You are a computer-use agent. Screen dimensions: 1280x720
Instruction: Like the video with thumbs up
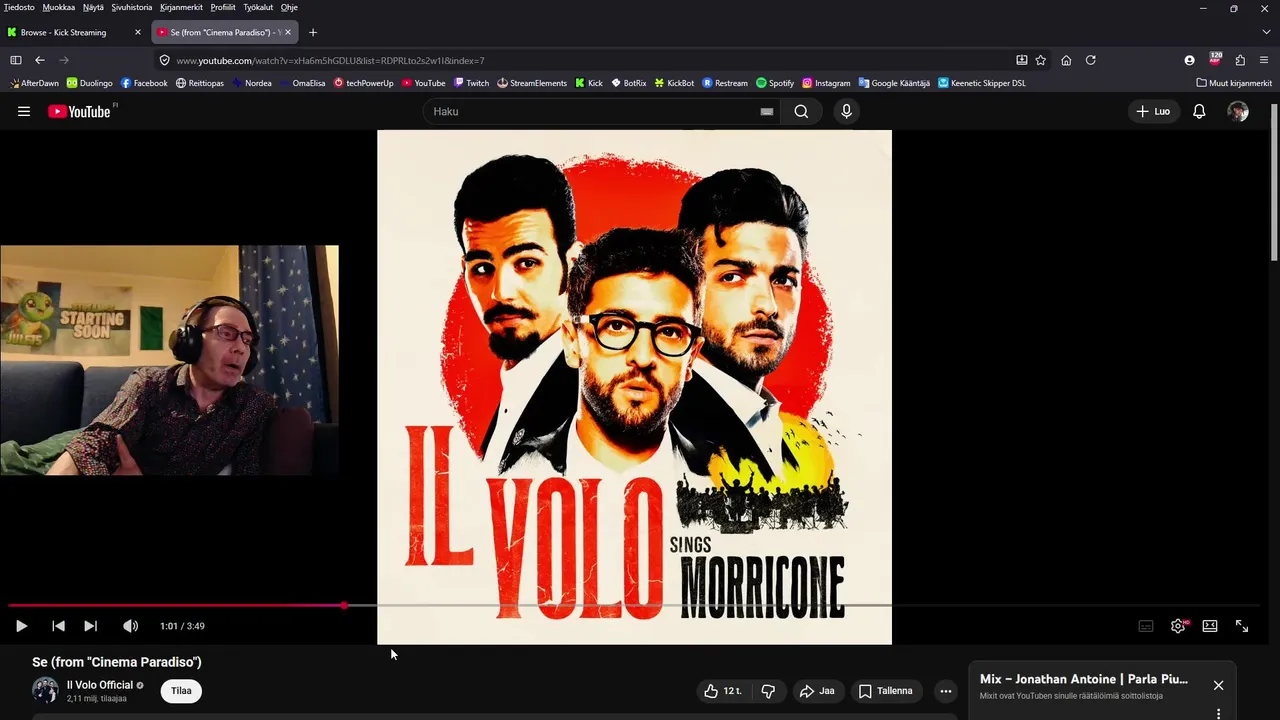pyautogui.click(x=723, y=691)
